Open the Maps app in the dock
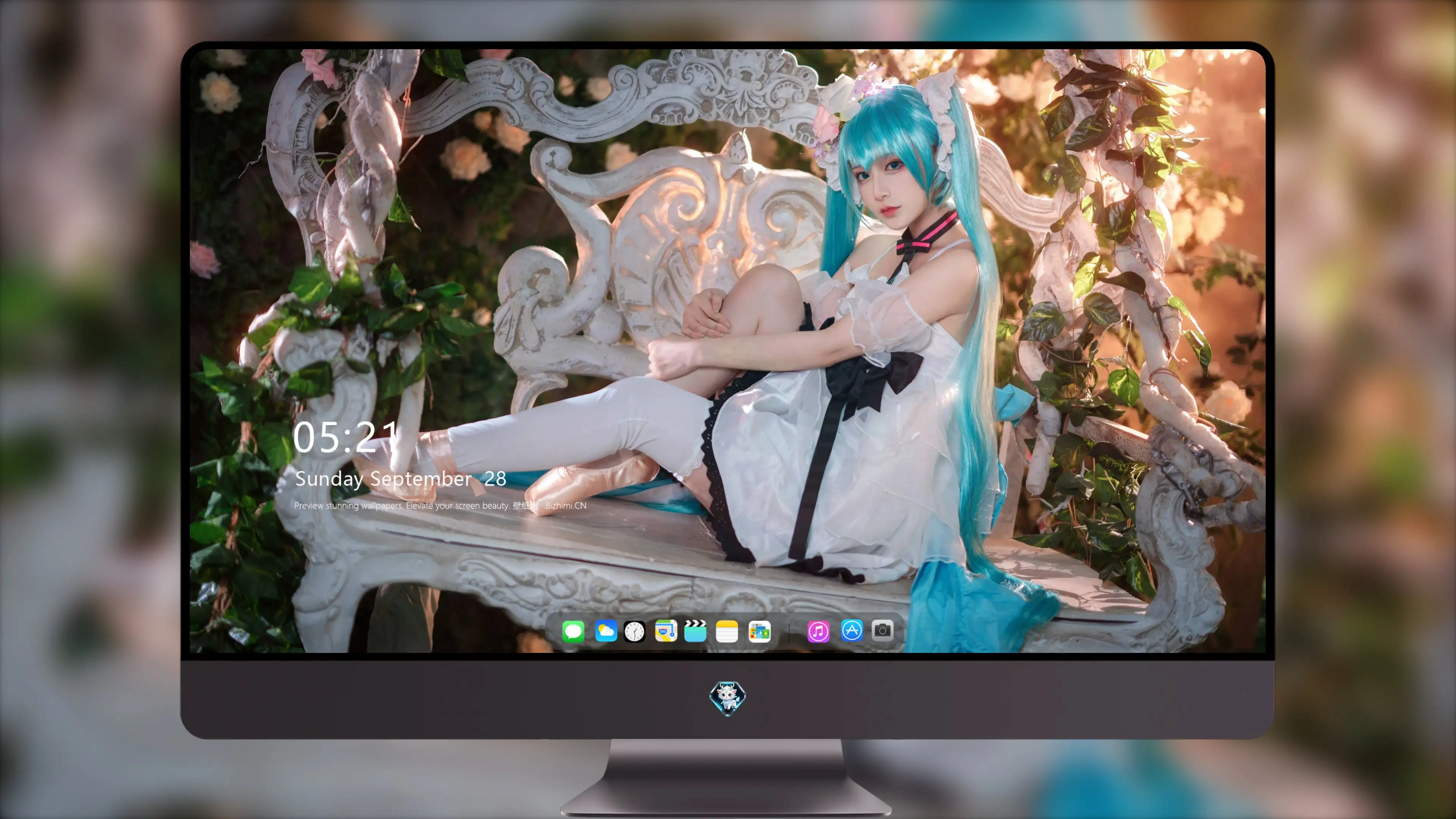 coord(666,631)
